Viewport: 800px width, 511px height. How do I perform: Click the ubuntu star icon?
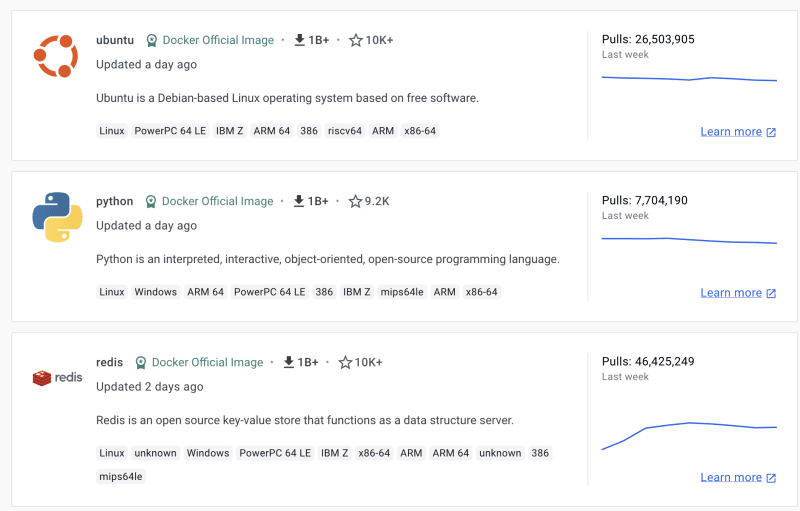[x=356, y=40]
